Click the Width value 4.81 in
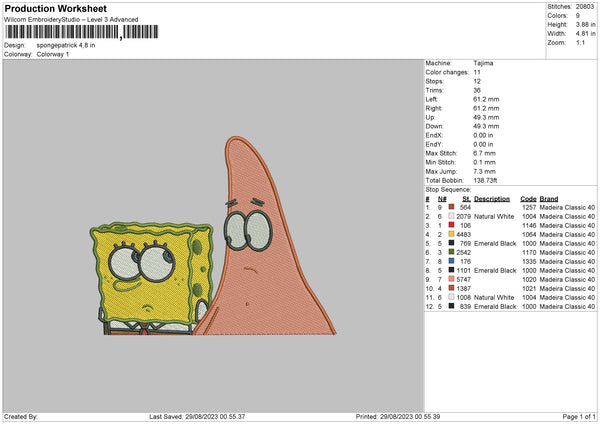The width and height of the screenshot is (600, 424). click(x=585, y=34)
